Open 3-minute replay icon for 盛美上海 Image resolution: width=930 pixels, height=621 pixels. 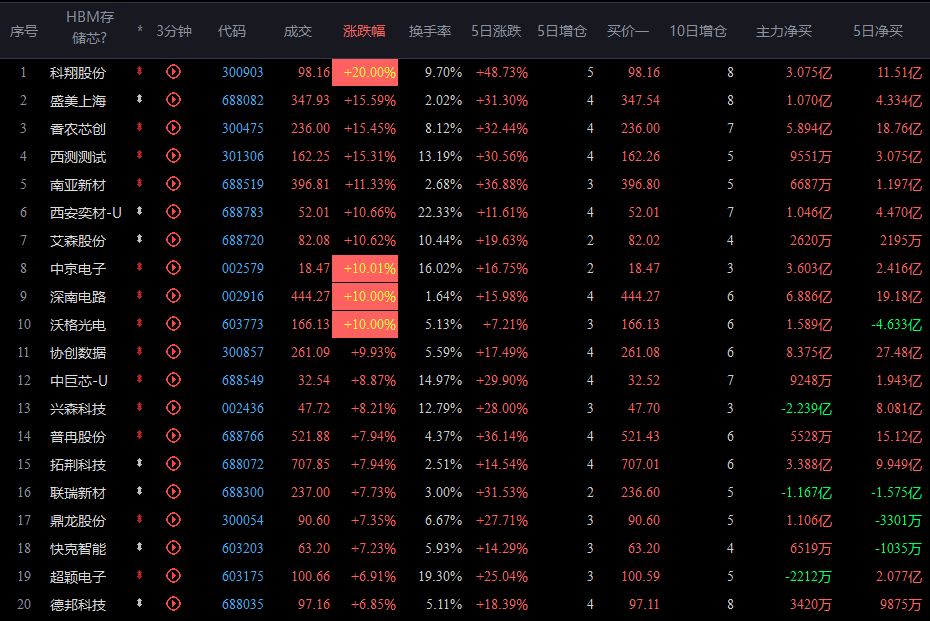click(173, 100)
